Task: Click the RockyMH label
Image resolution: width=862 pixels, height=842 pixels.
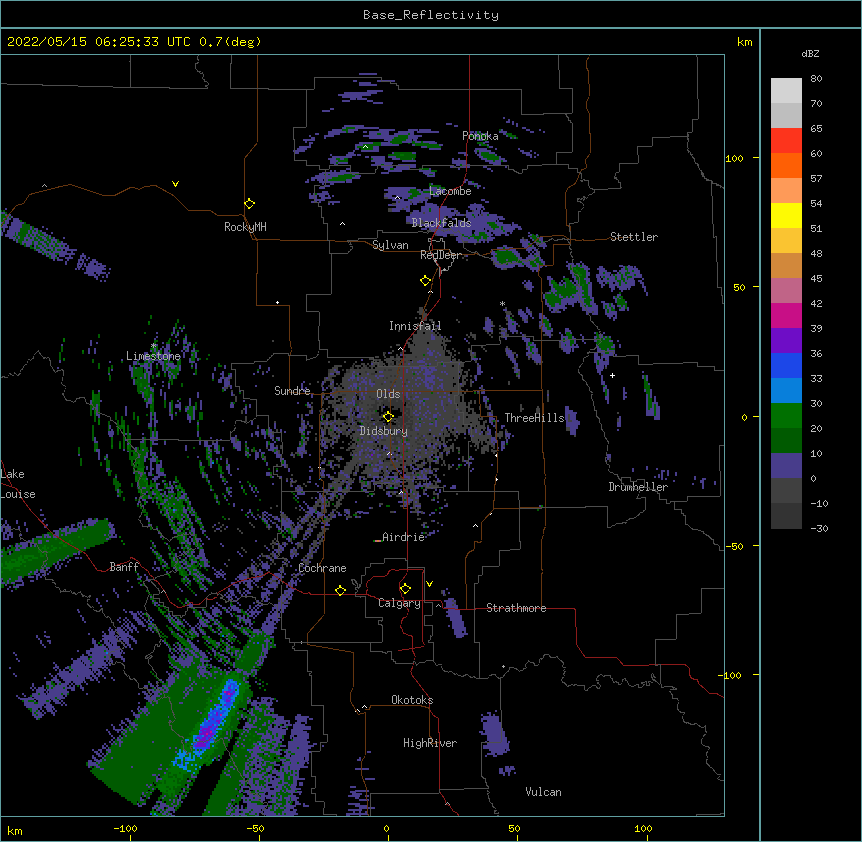Action: tap(245, 227)
